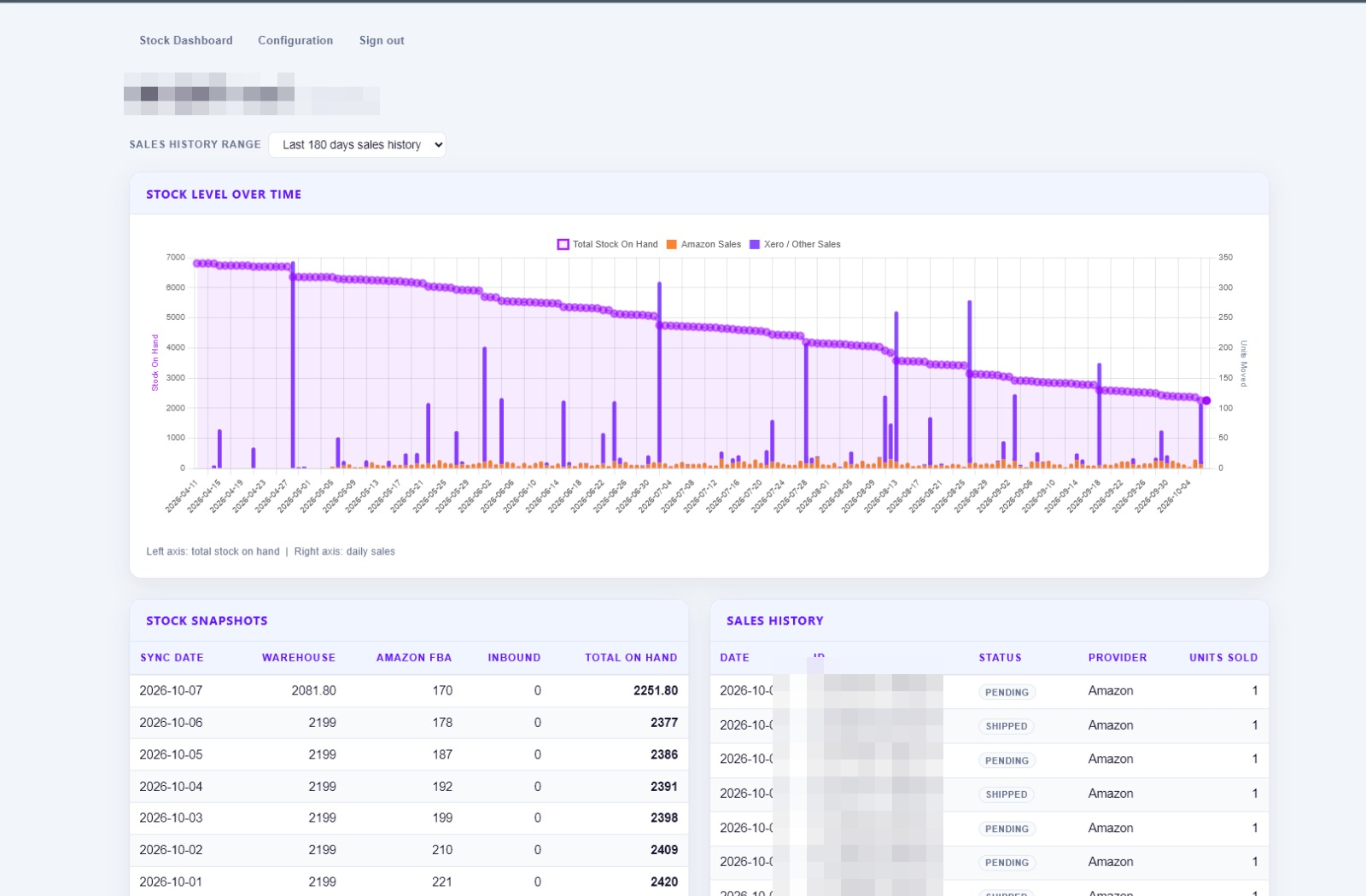This screenshot has width=1366, height=896.
Task: Open the sales history range dropdown
Action: coord(357,145)
